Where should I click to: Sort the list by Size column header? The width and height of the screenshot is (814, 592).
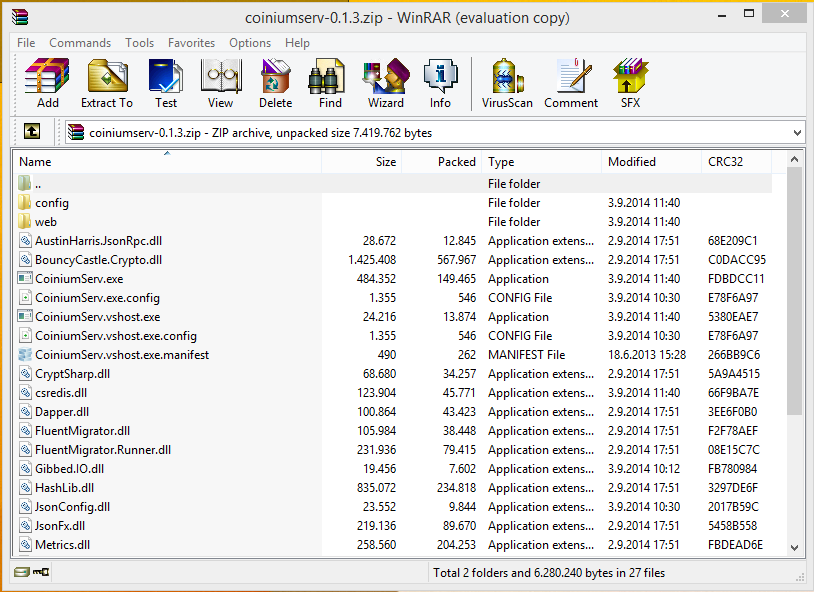point(361,162)
